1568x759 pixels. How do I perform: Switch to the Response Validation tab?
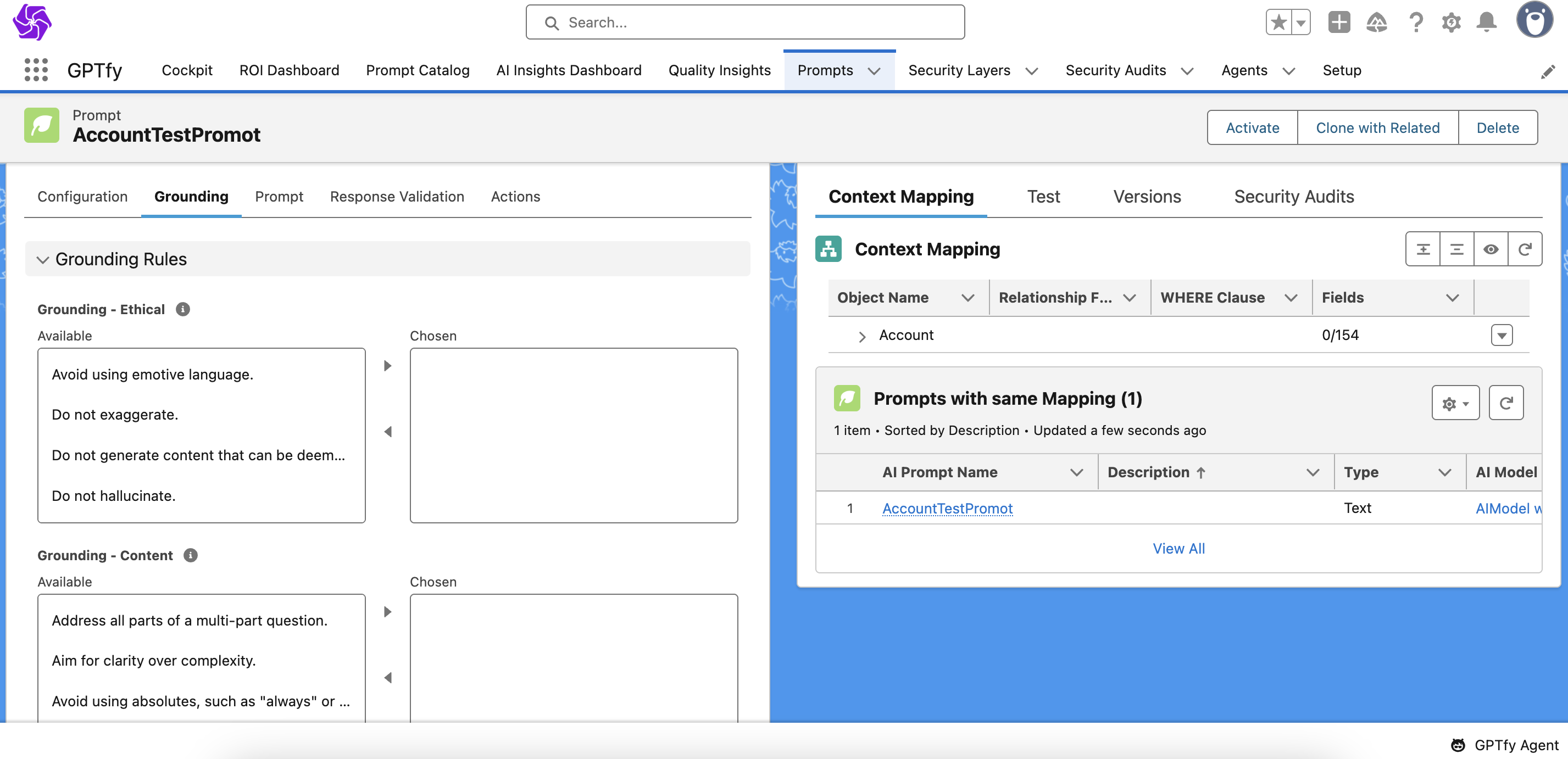click(x=397, y=197)
